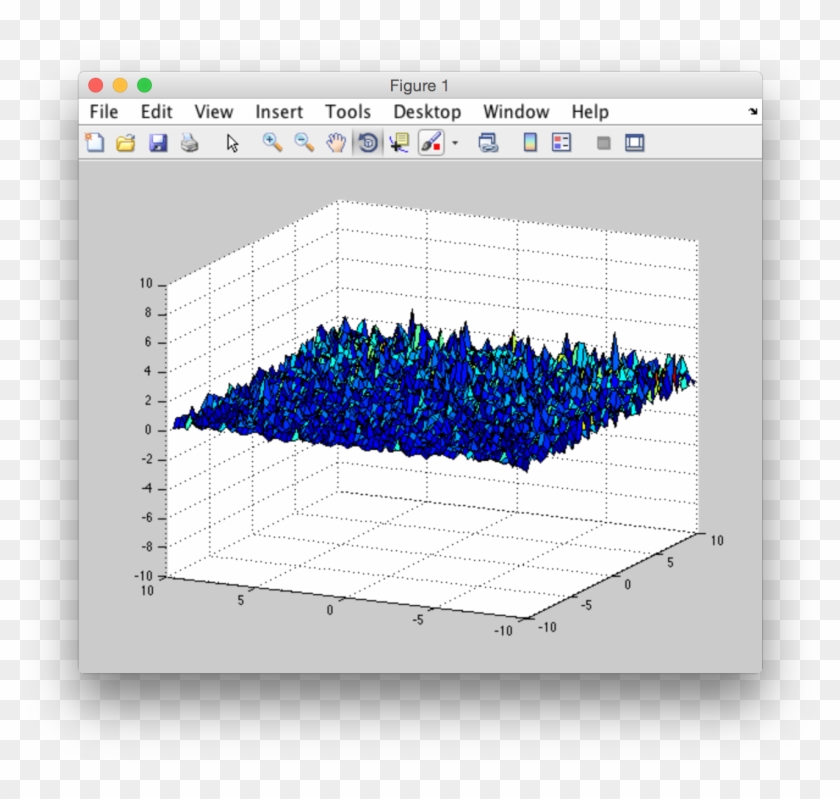Viewport: 840px width, 799px height.
Task: Show the plot tools panel
Action: (x=634, y=143)
